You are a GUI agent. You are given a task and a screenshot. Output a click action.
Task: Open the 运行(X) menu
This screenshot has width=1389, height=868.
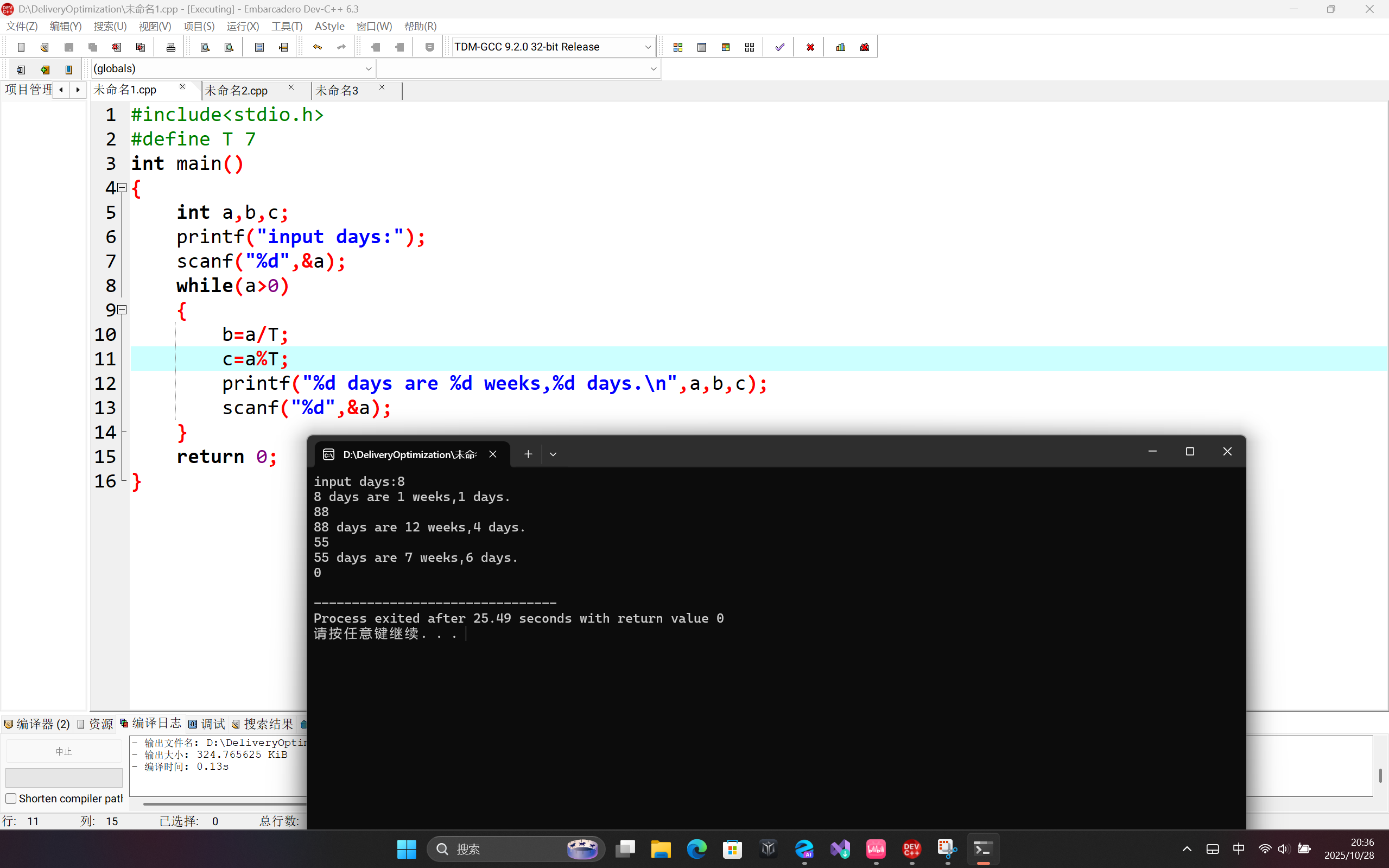(242, 27)
